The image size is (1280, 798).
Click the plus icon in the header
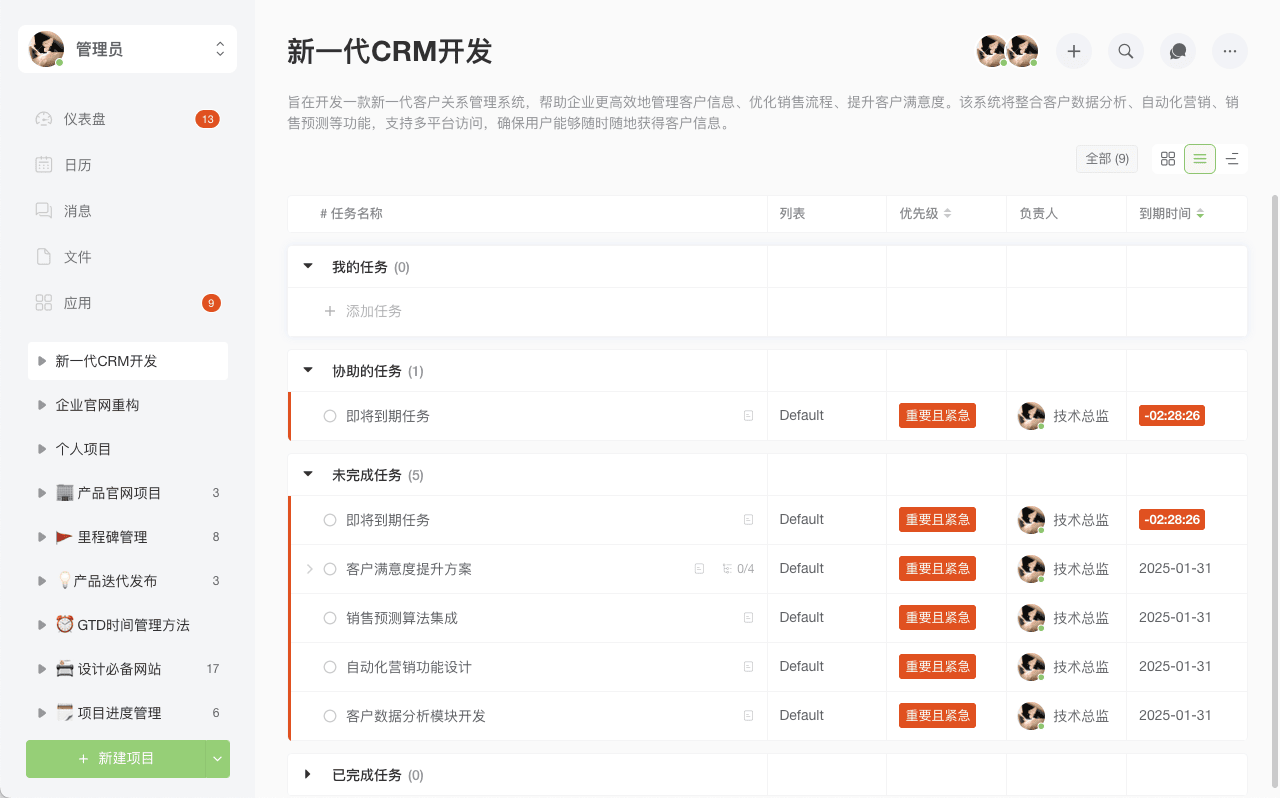pyautogui.click(x=1074, y=51)
